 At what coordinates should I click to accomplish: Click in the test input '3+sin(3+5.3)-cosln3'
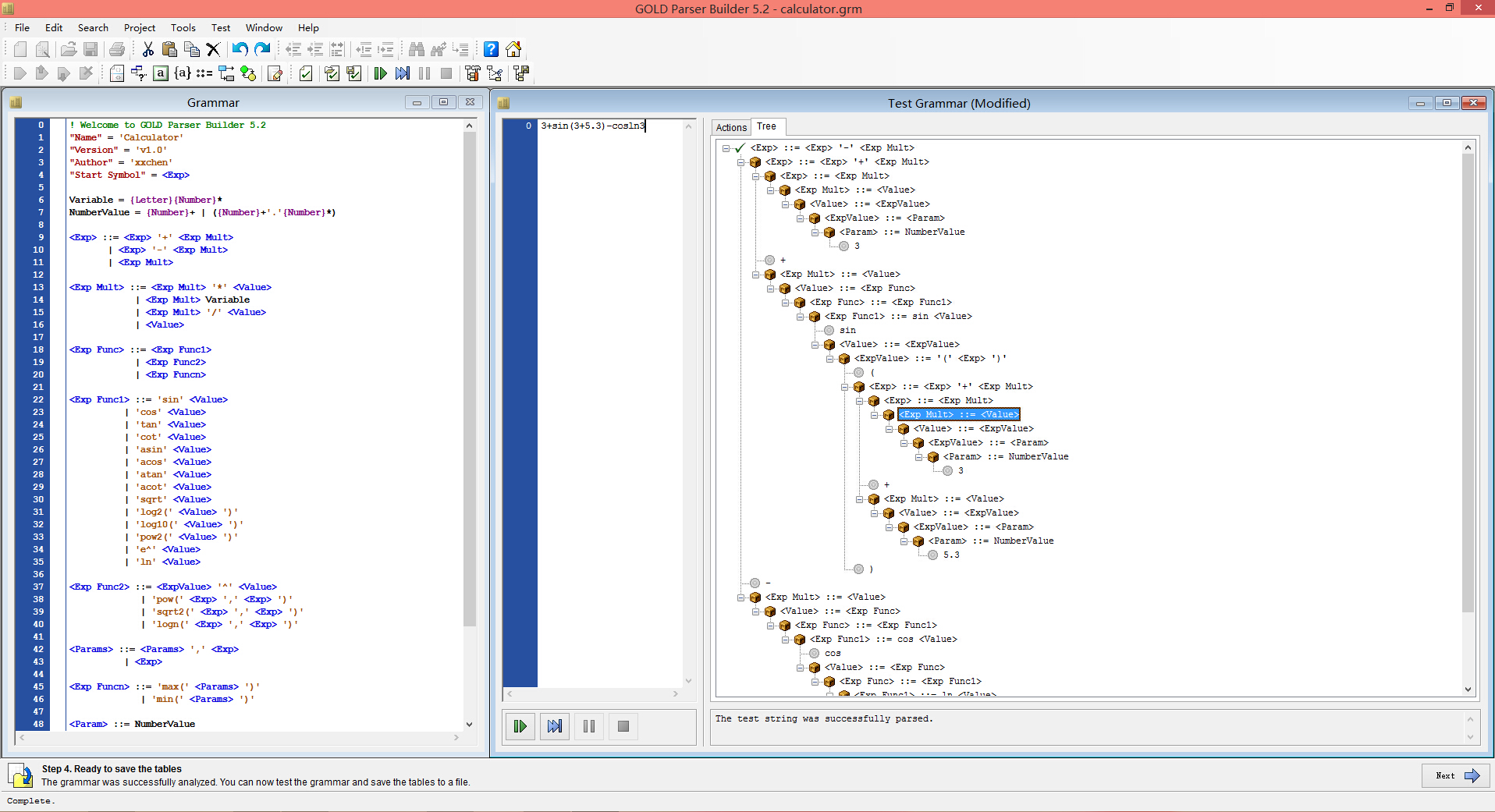pos(593,126)
